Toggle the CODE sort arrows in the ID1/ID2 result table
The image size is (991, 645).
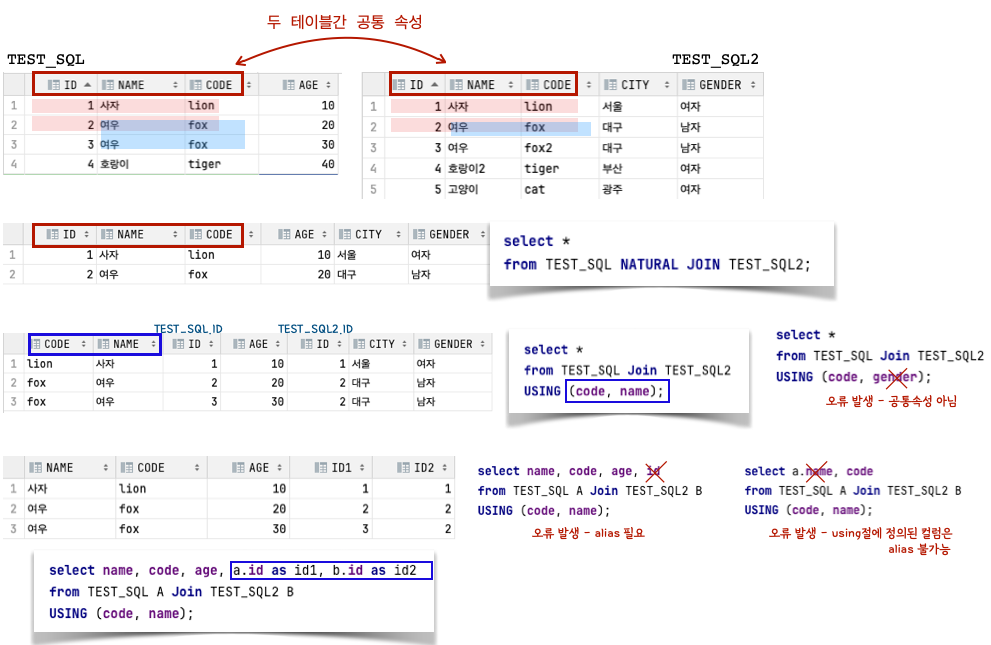197,467
